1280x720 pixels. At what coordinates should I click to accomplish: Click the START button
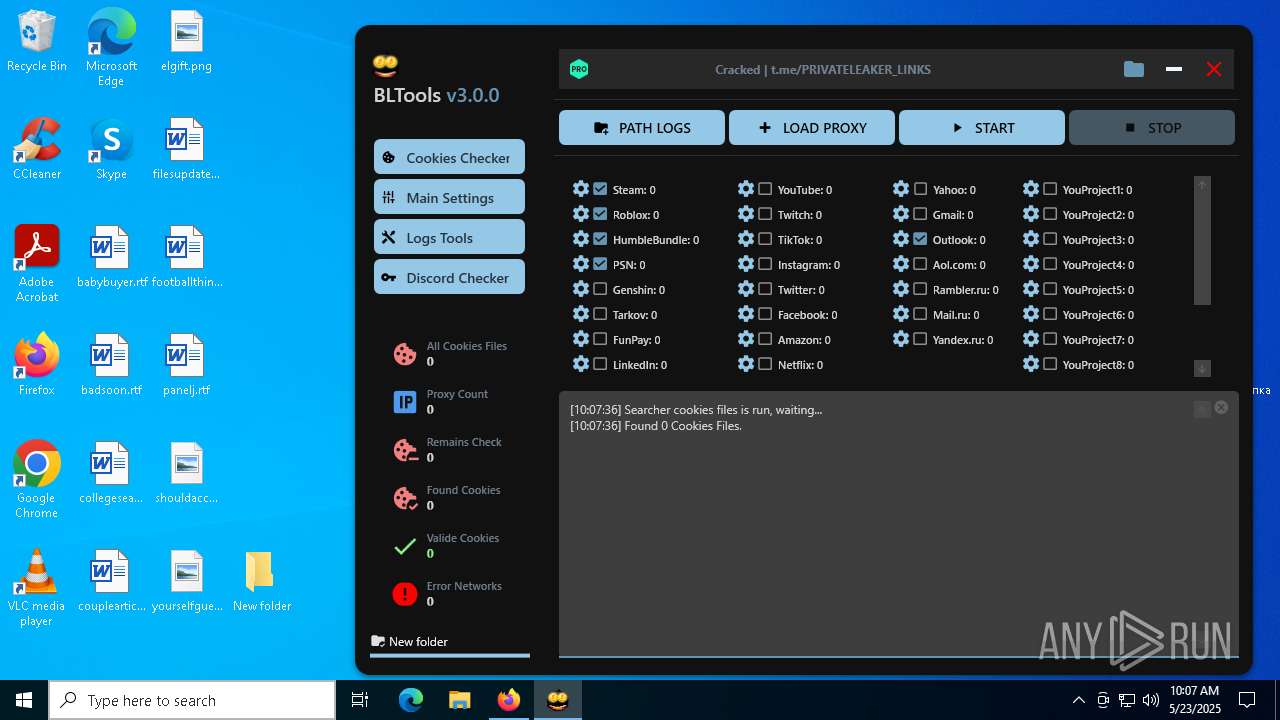coord(982,128)
